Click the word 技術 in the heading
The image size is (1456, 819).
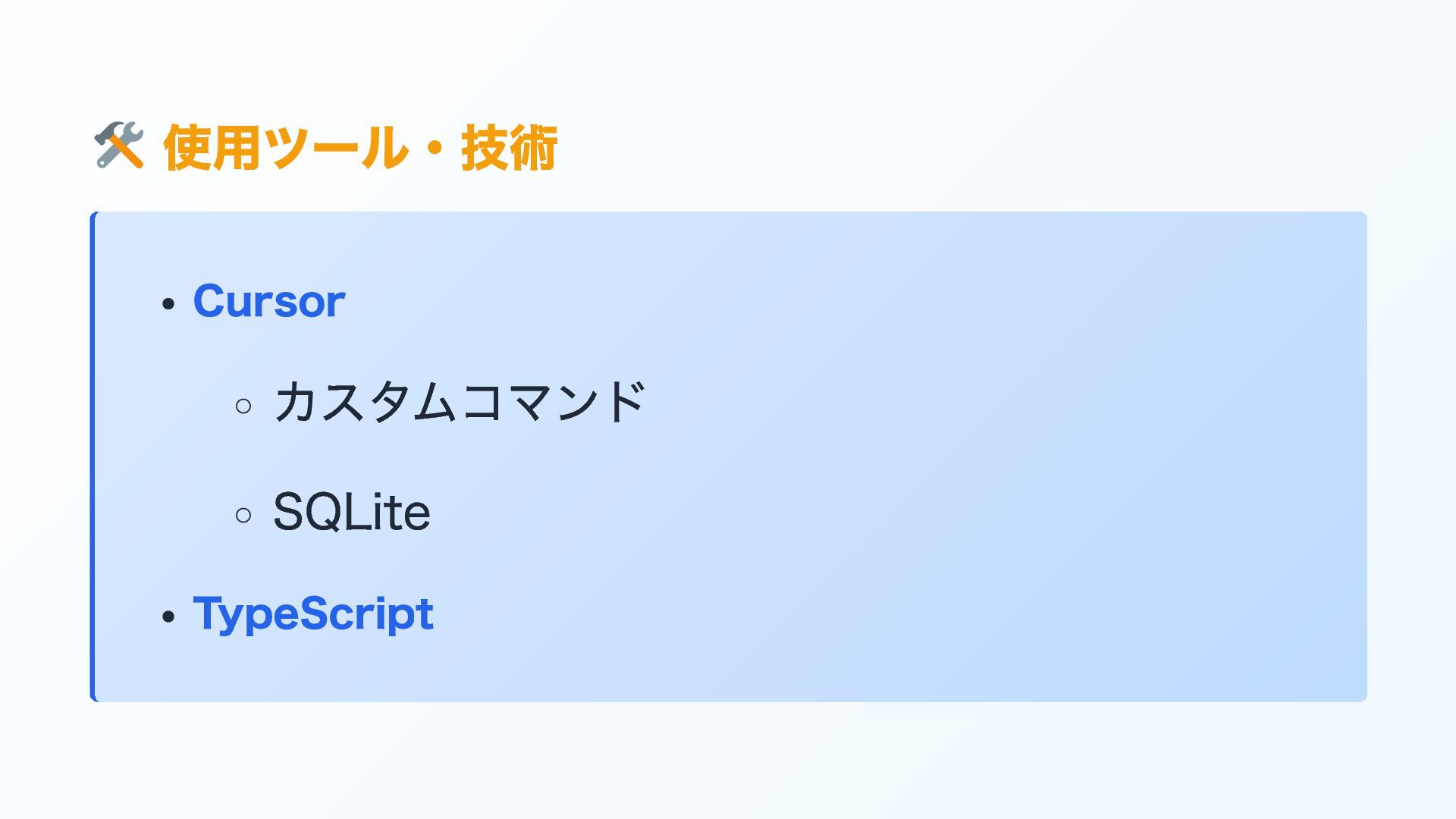[509, 147]
